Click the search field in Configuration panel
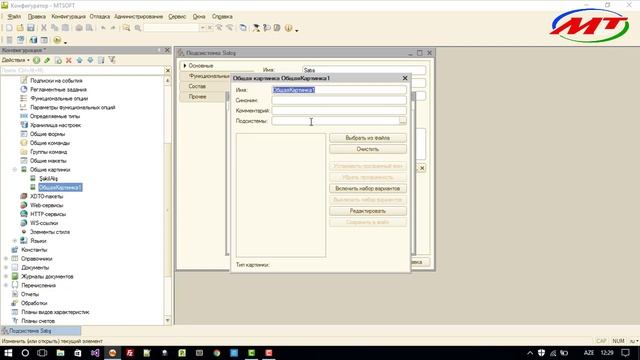Viewport: 640px width, 360px height. point(82,71)
